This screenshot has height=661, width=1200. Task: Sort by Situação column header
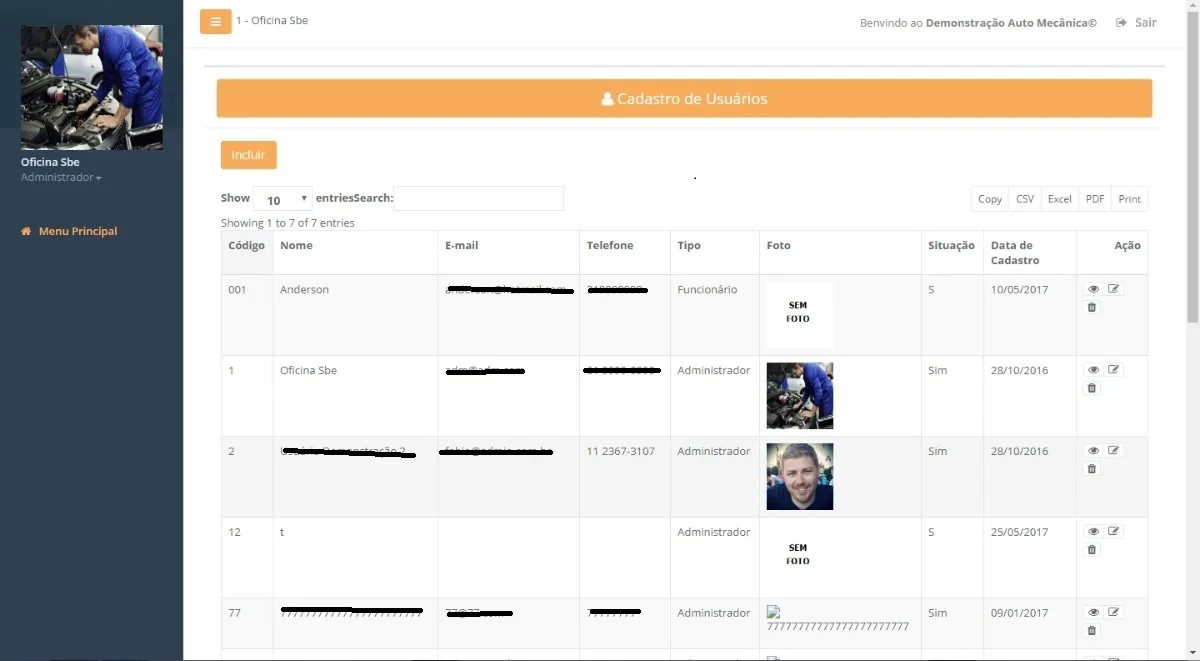click(951, 252)
